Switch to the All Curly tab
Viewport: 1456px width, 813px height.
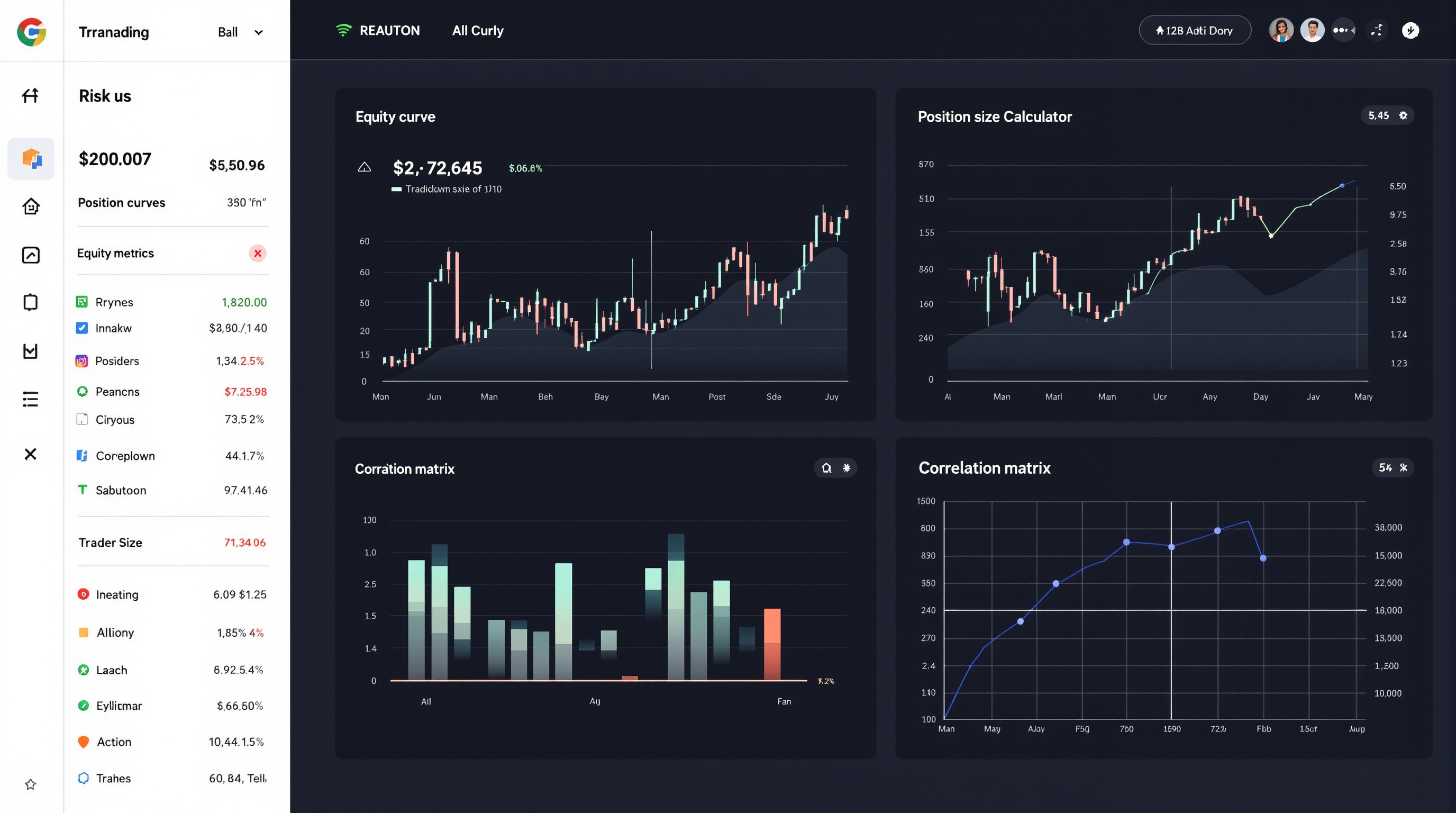coord(478,31)
